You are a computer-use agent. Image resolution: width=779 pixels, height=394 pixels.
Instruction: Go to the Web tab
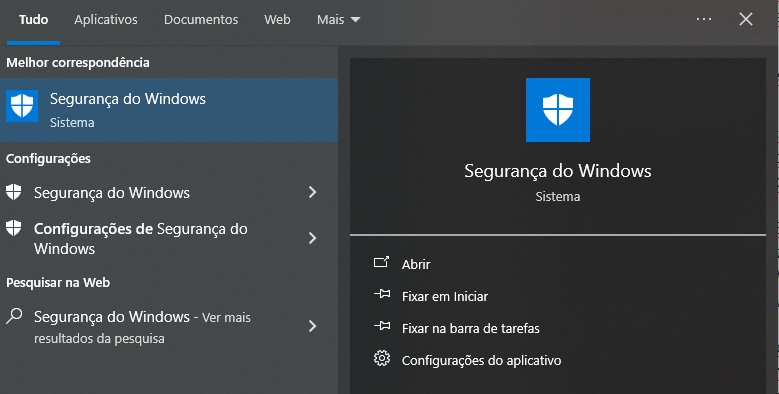click(277, 20)
